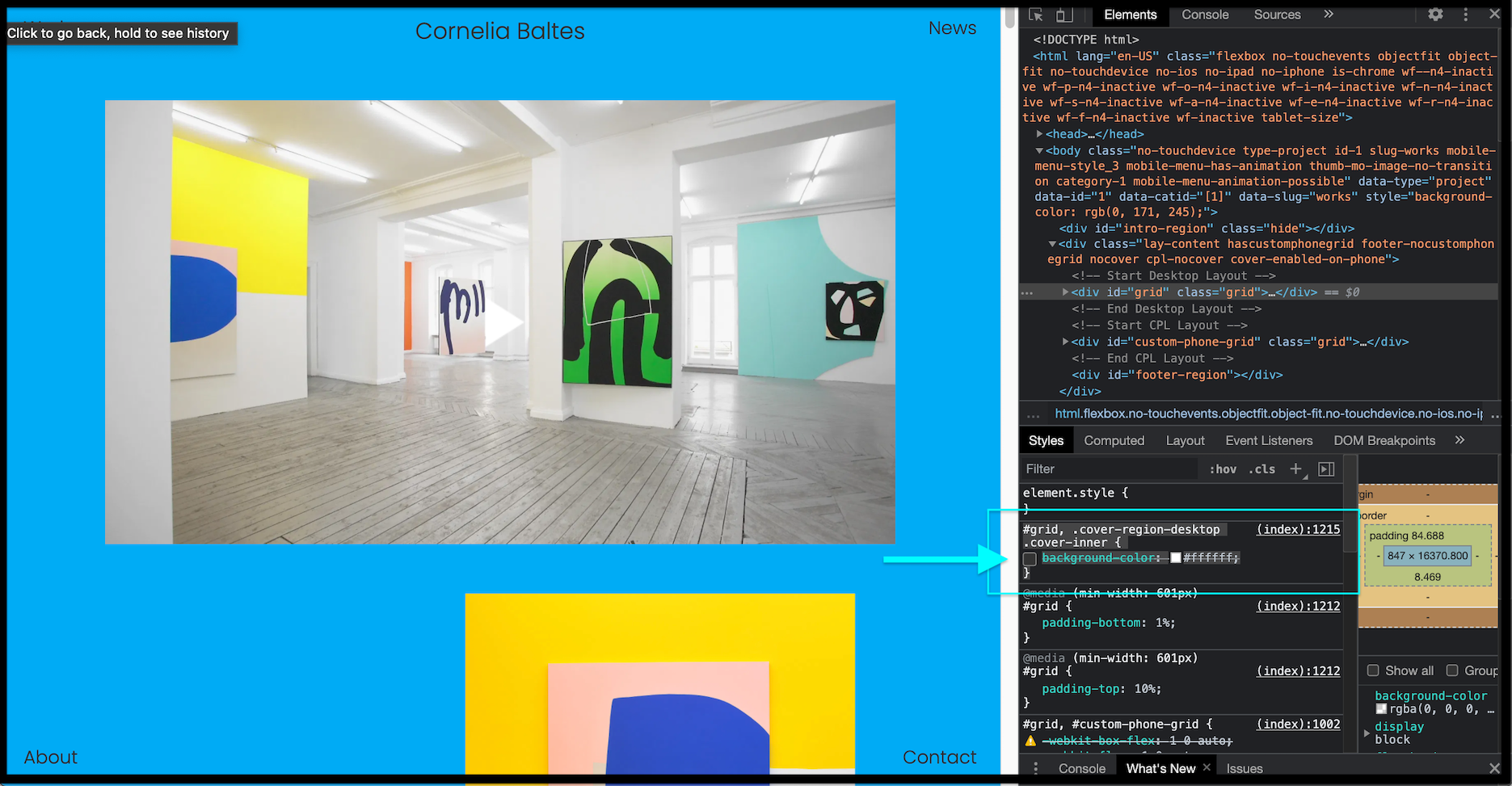
Task: Toggle the computed styles sidebar icon
Action: (1326, 469)
